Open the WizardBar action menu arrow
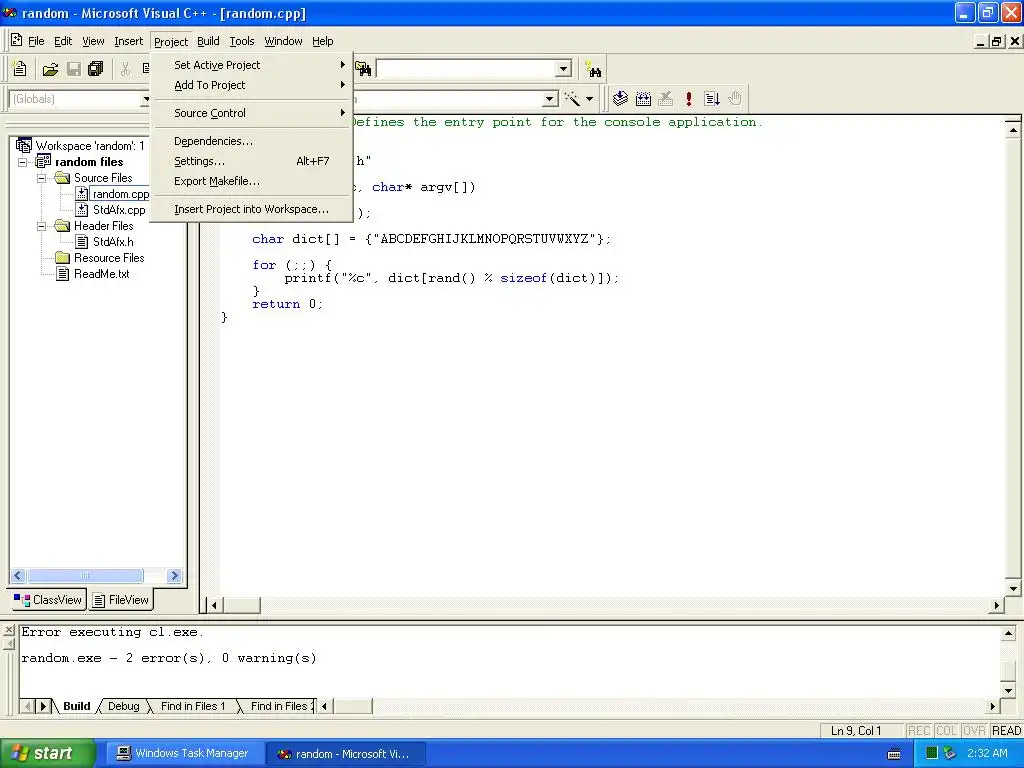This screenshot has height=768, width=1024. [x=589, y=99]
